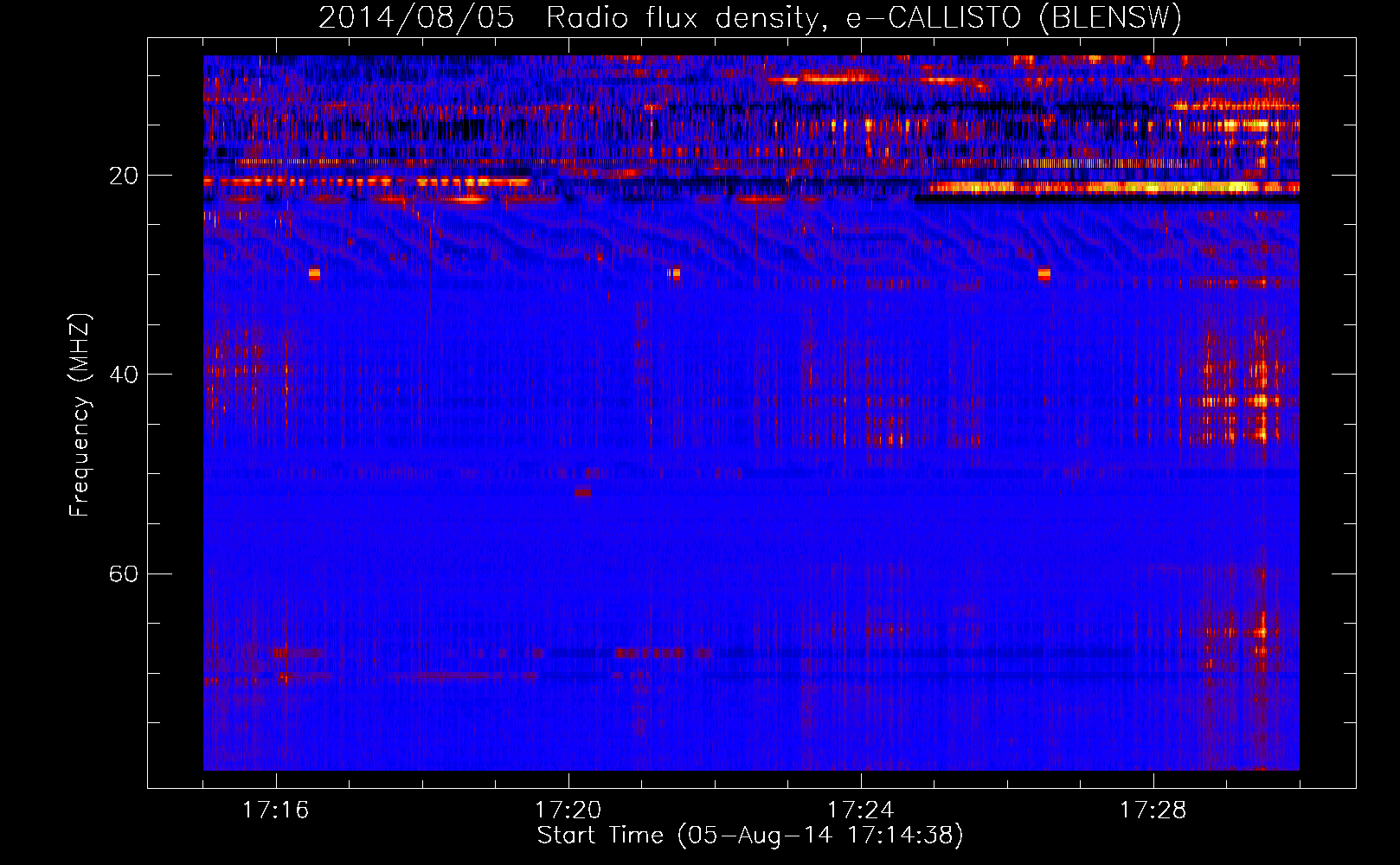Click the date '2014/08/05' in the title
Viewport: 1400px width, 865px height.
pyautogui.click(x=416, y=17)
